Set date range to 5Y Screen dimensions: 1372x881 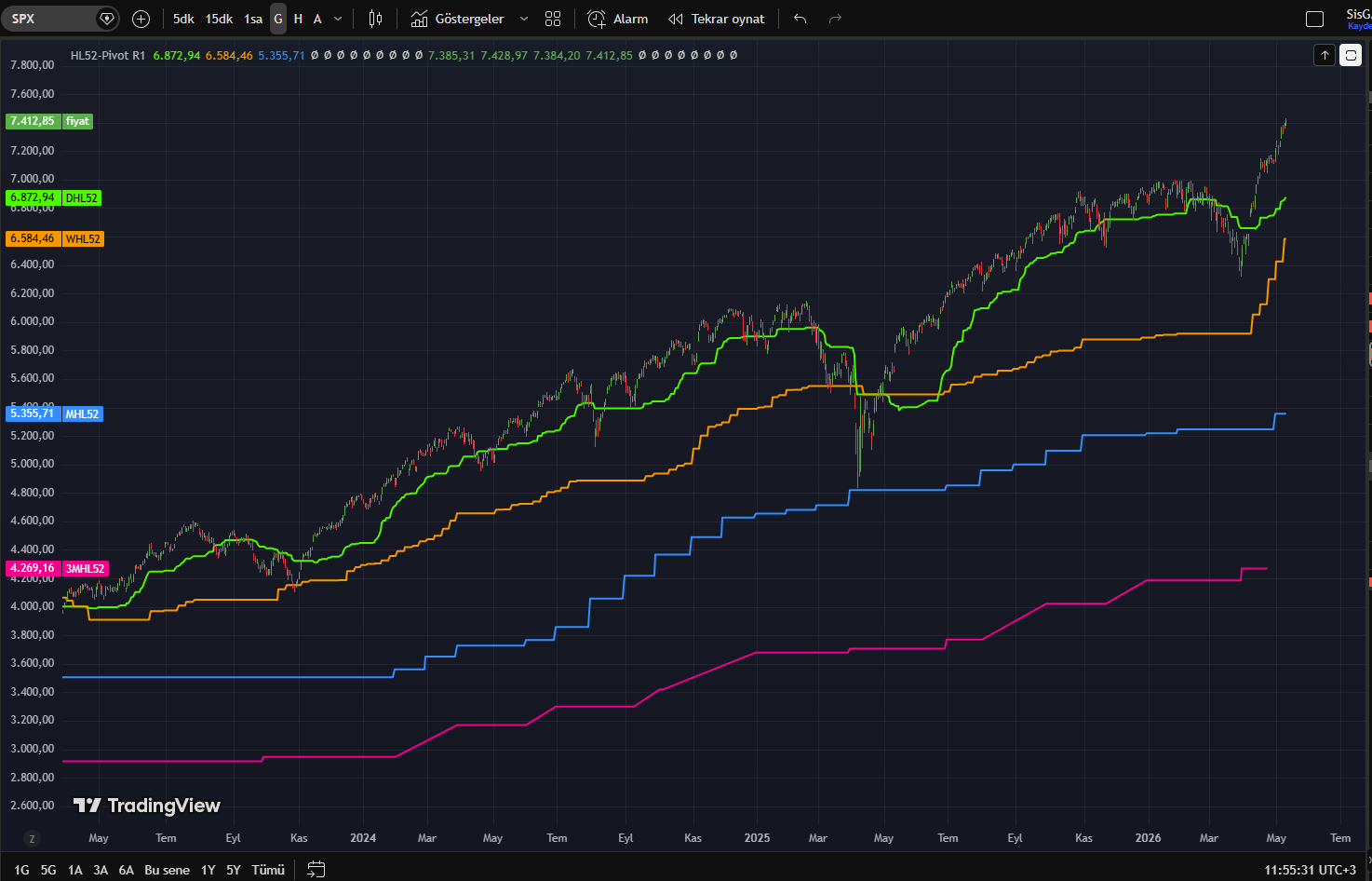[x=234, y=870]
